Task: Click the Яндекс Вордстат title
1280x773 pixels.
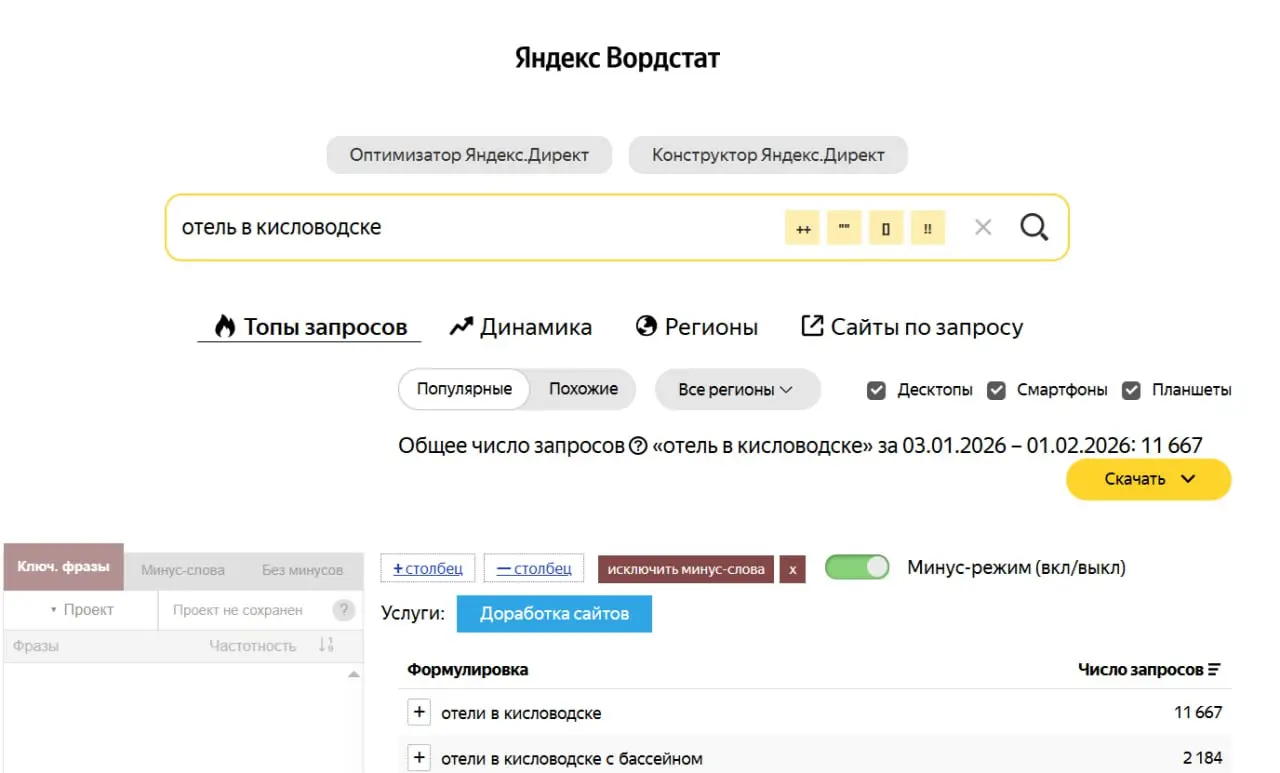Action: tap(617, 58)
